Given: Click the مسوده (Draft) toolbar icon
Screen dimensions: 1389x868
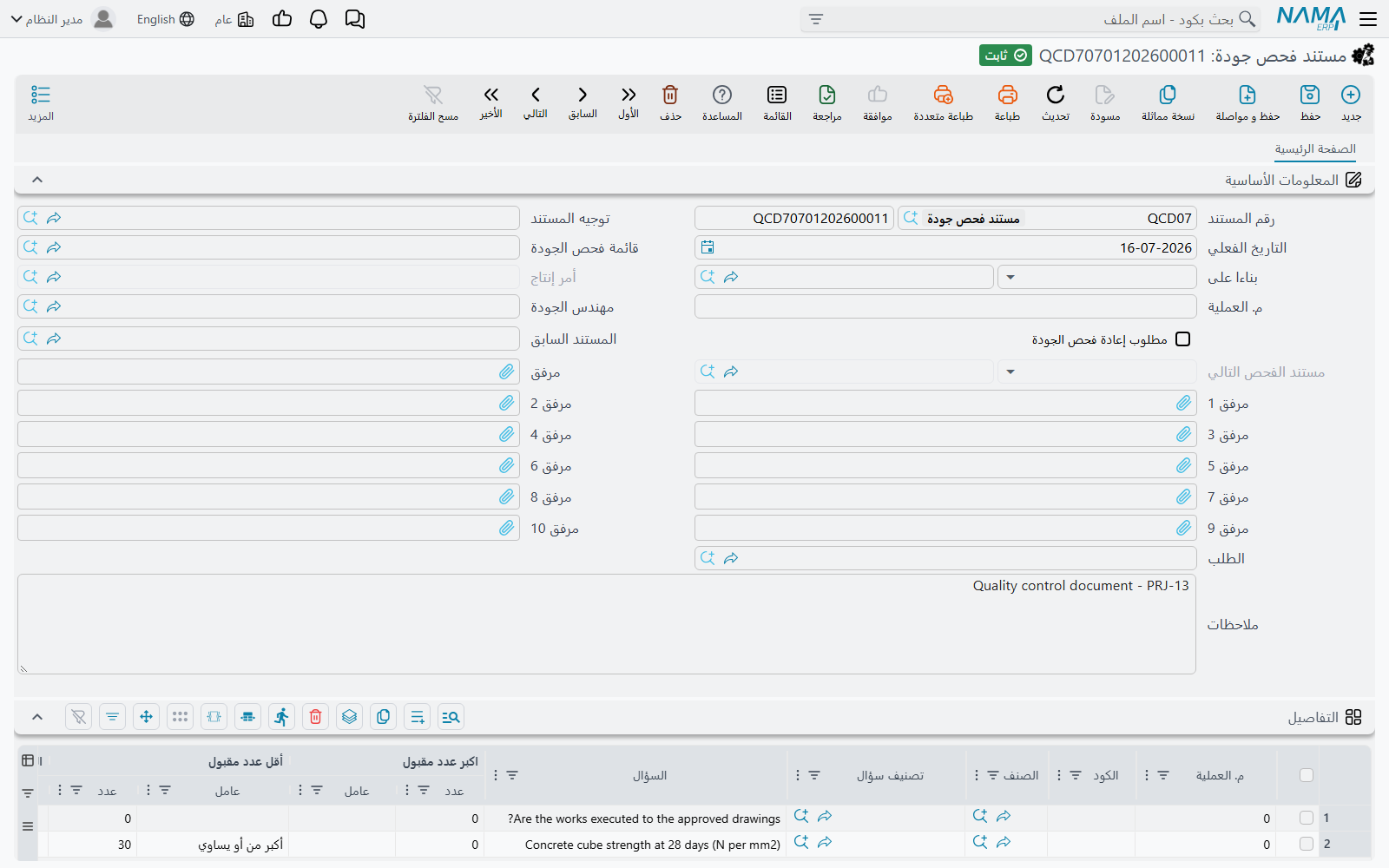Looking at the screenshot, I should pos(1104,95).
